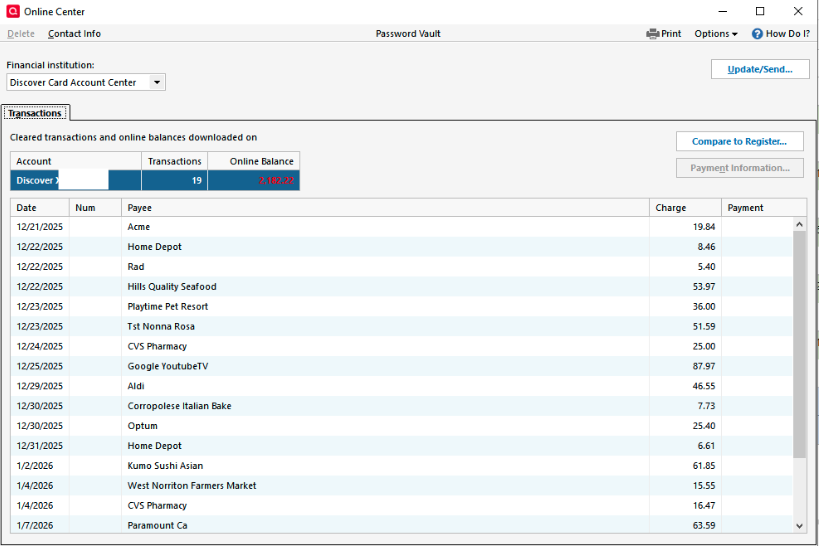Select the Corropolese Italian Bake transaction
This screenshot has width=821, height=546.
point(401,406)
